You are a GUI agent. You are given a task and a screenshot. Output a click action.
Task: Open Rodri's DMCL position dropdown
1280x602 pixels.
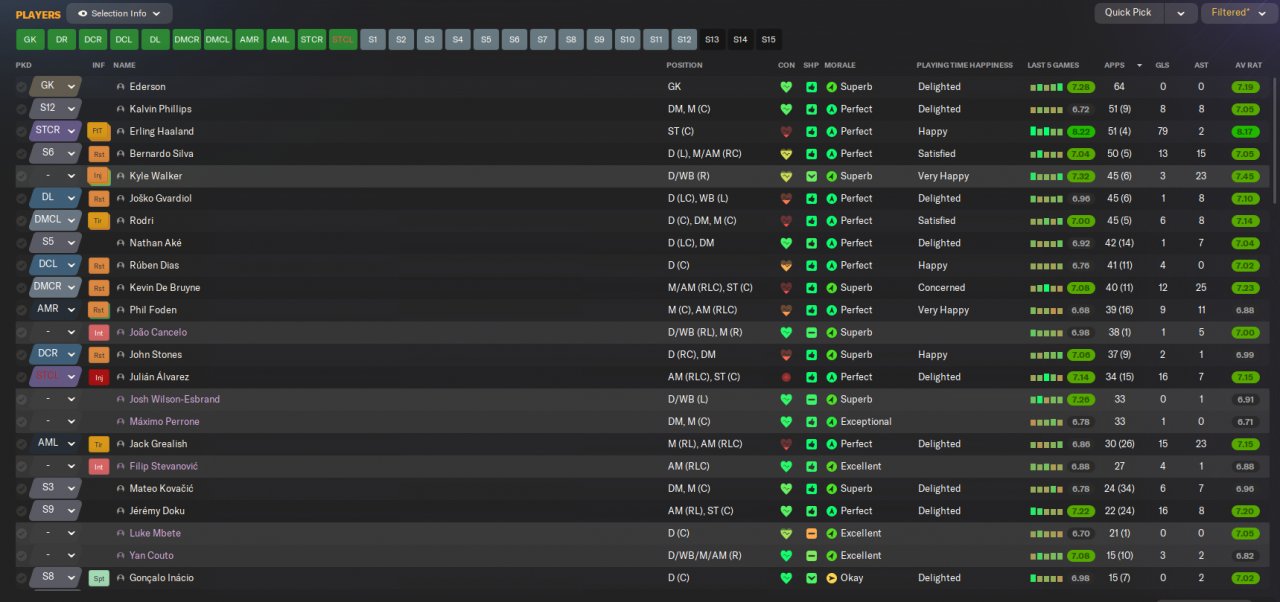[71, 220]
